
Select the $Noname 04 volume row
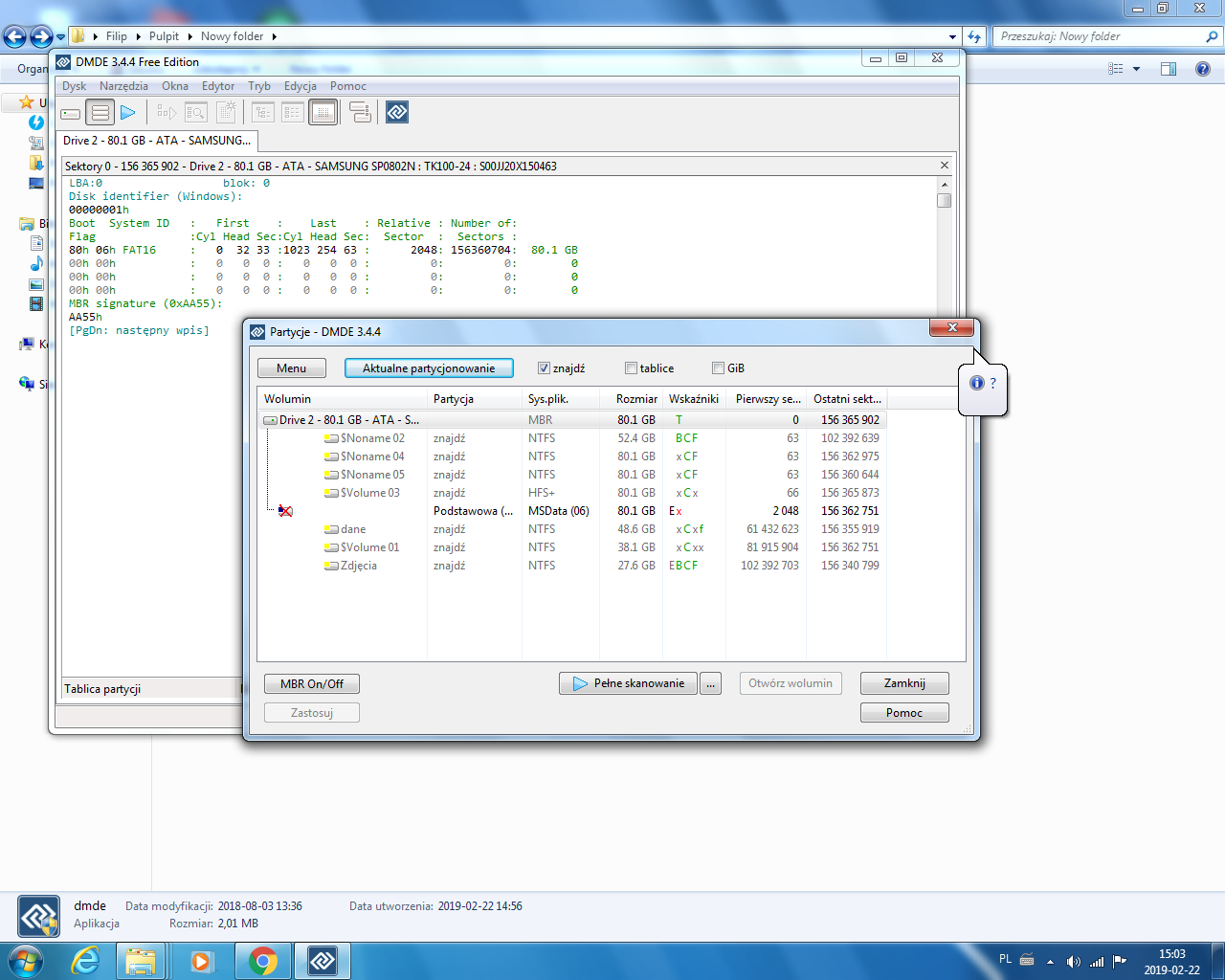point(572,457)
